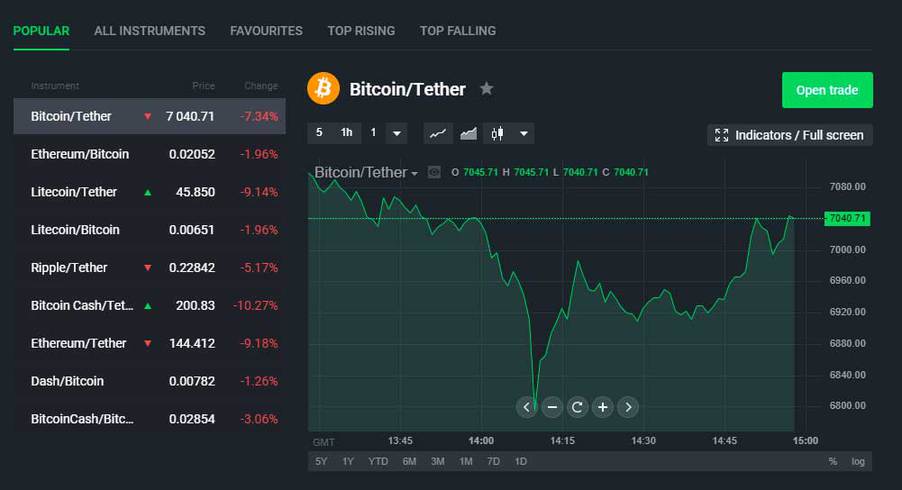Screen dimensions: 902x490
Task: Move the chart left with back arrow
Action: coord(526,407)
